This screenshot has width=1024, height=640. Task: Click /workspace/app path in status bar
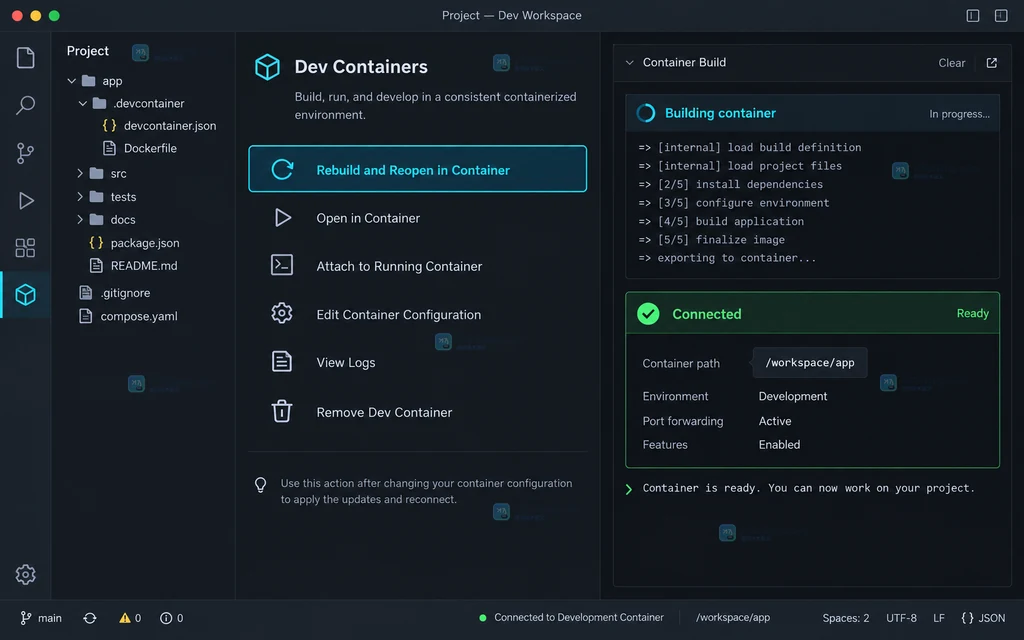coord(733,617)
